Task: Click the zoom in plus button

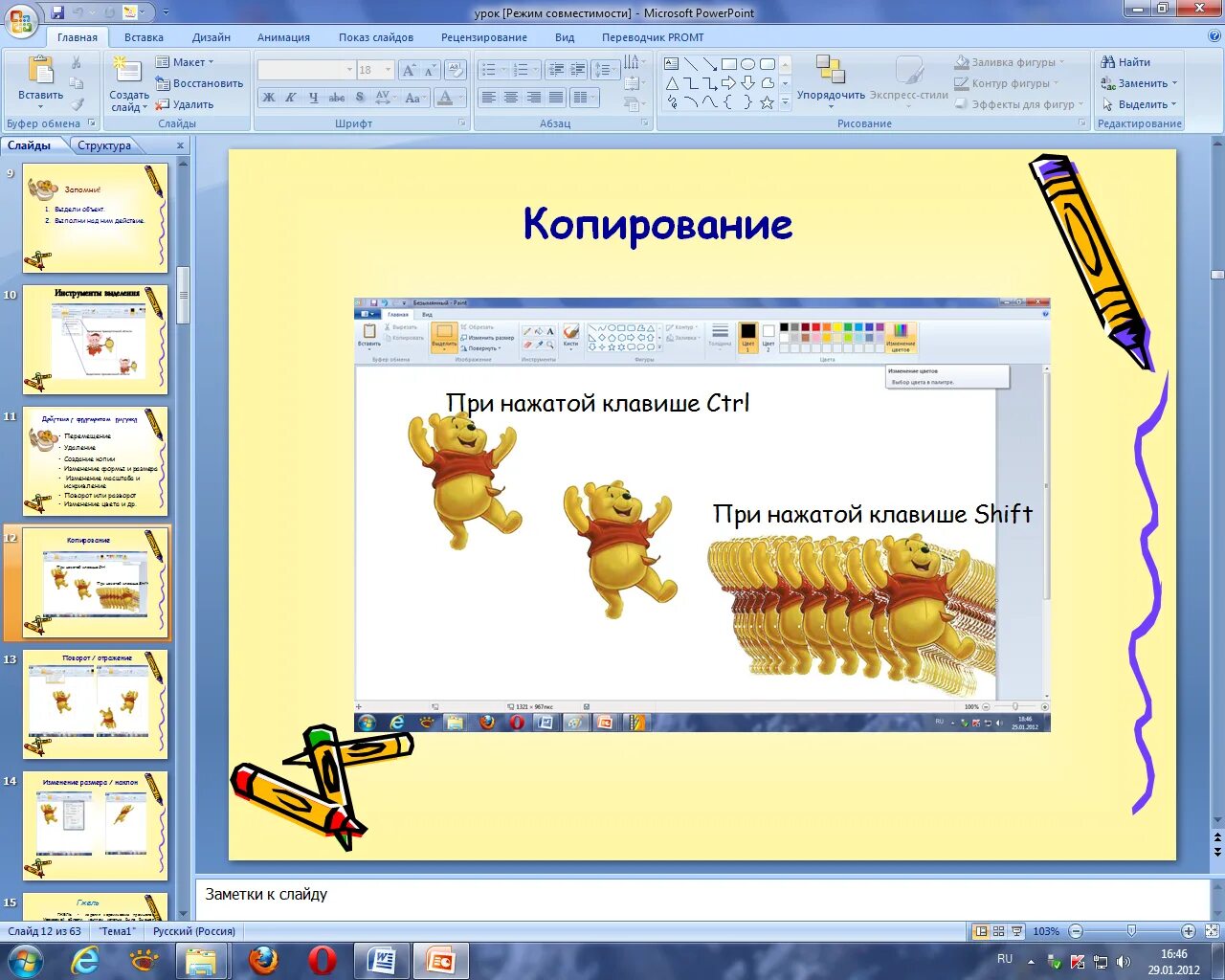Action: (x=1188, y=931)
